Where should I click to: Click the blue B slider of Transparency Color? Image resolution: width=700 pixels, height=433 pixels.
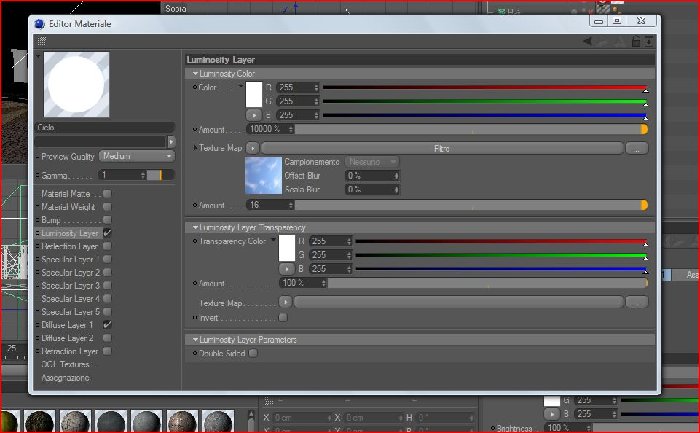501,269
